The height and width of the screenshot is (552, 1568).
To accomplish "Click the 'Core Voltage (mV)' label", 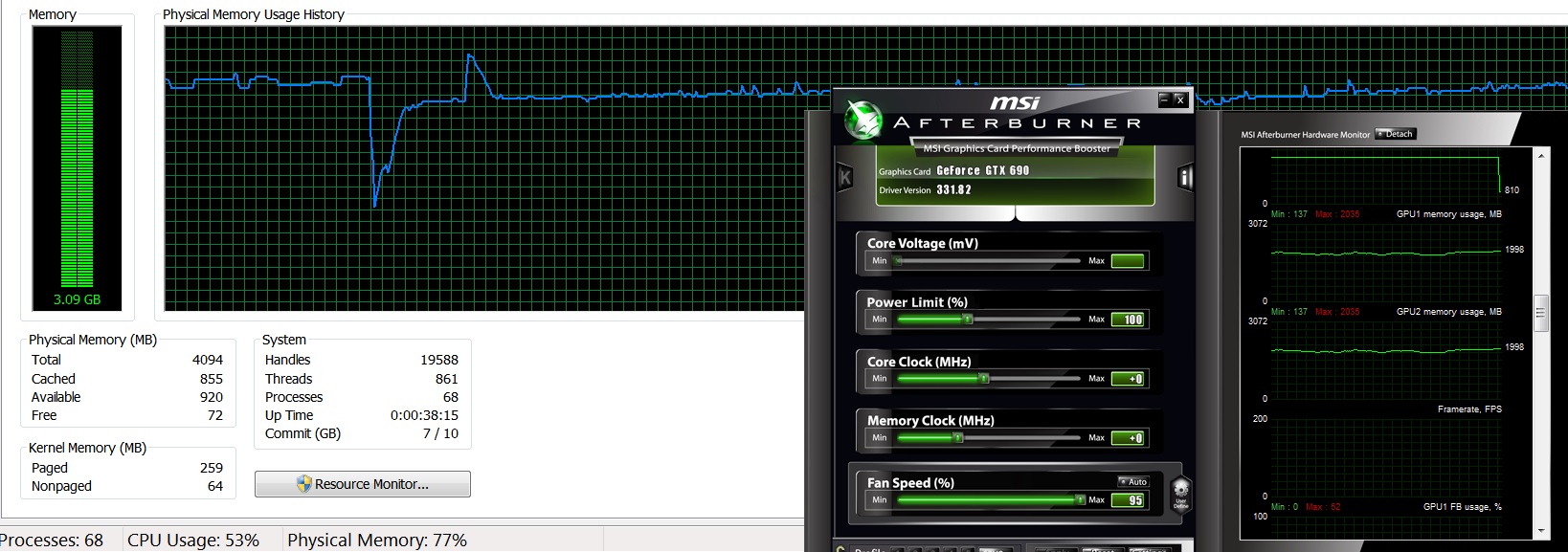I will tap(923, 244).
